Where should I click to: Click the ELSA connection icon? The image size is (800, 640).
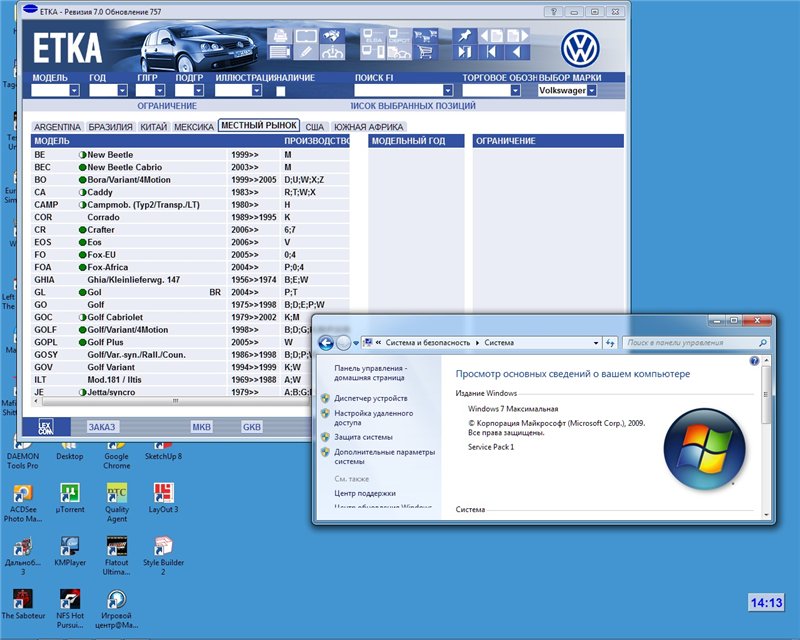[373, 36]
